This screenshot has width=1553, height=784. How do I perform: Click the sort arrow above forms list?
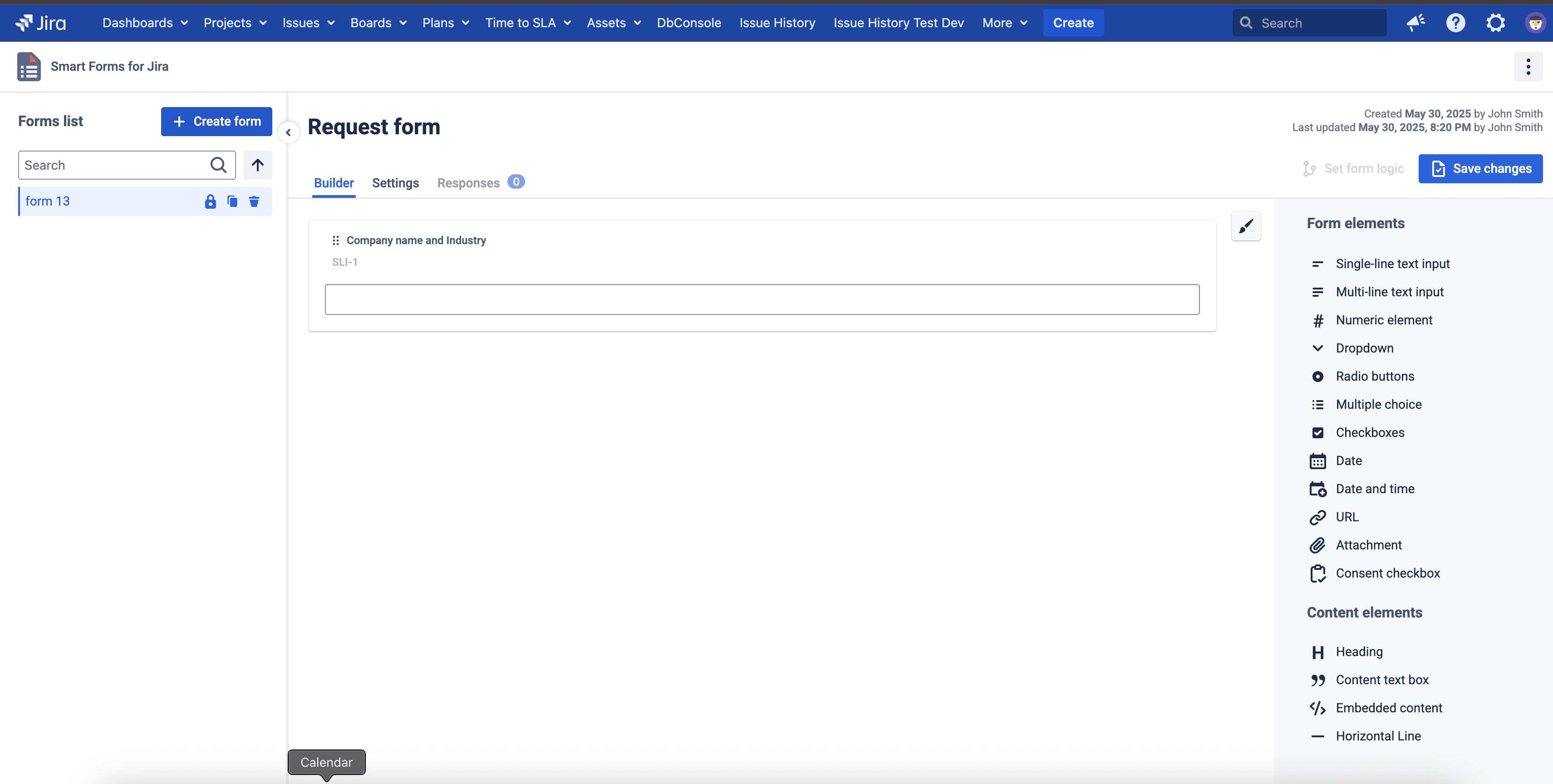(257, 165)
